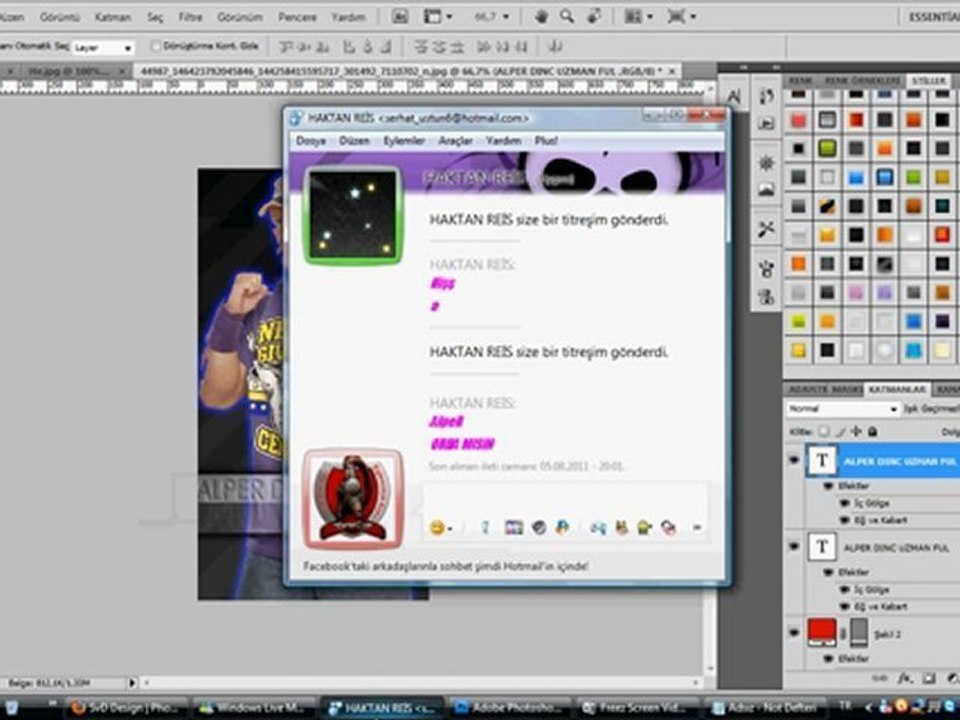Open Firefox SvD Design taskbar item
Screen dimensions: 960x720
(x=125, y=708)
